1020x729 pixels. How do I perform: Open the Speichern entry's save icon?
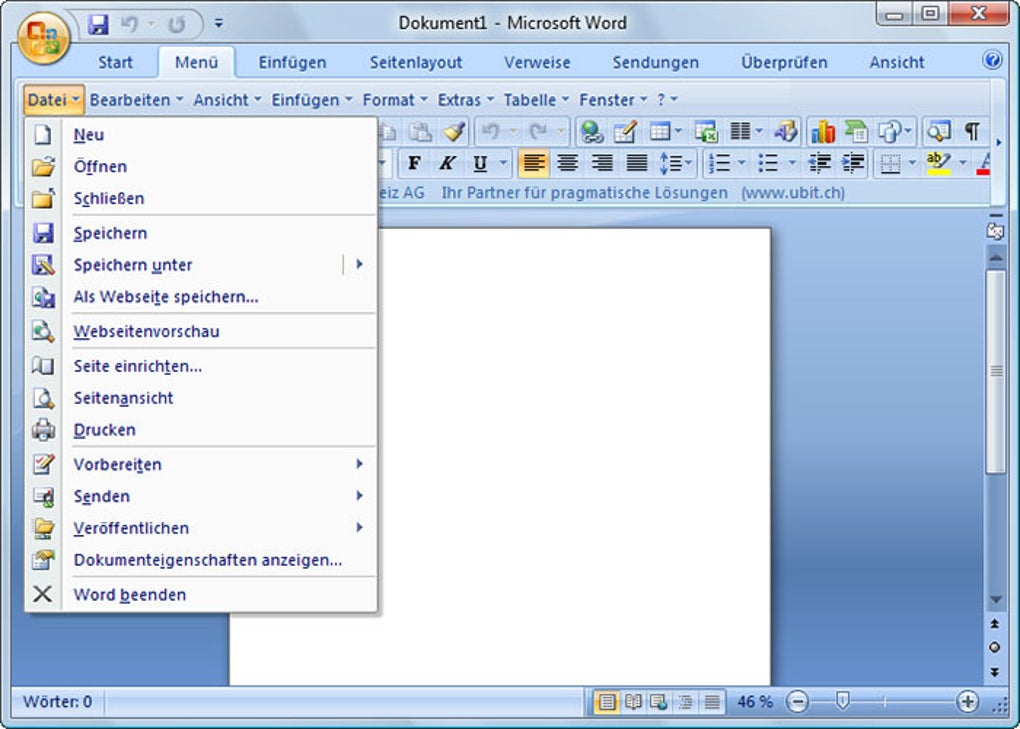43,233
